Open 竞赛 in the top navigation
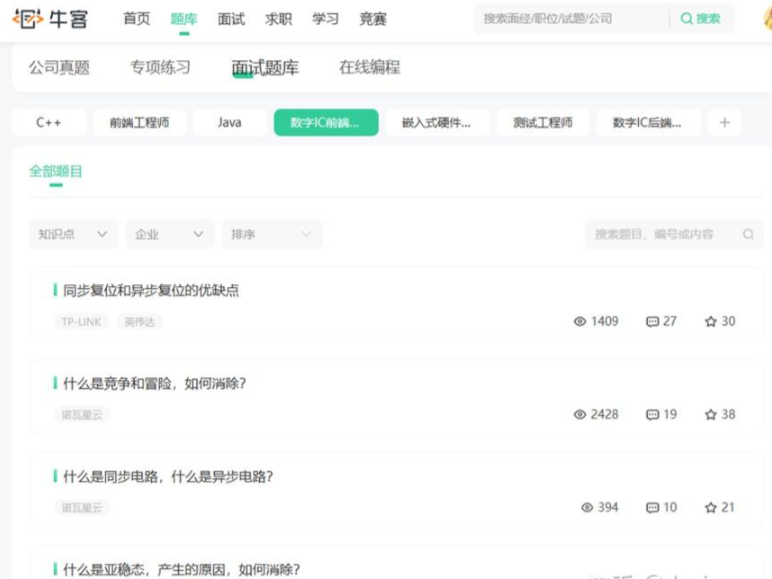 click(x=373, y=19)
